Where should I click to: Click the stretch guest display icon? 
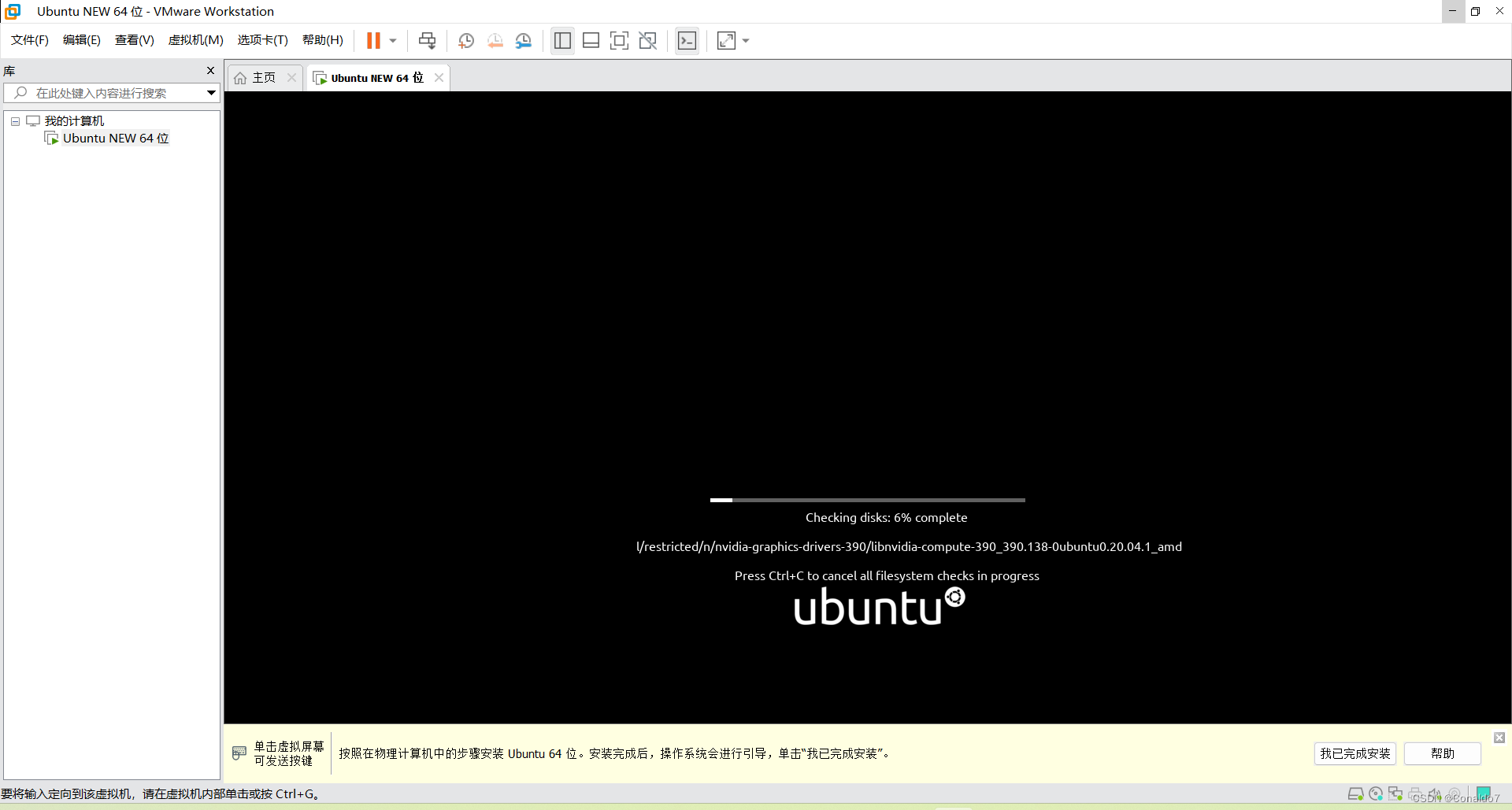pyautogui.click(x=726, y=40)
